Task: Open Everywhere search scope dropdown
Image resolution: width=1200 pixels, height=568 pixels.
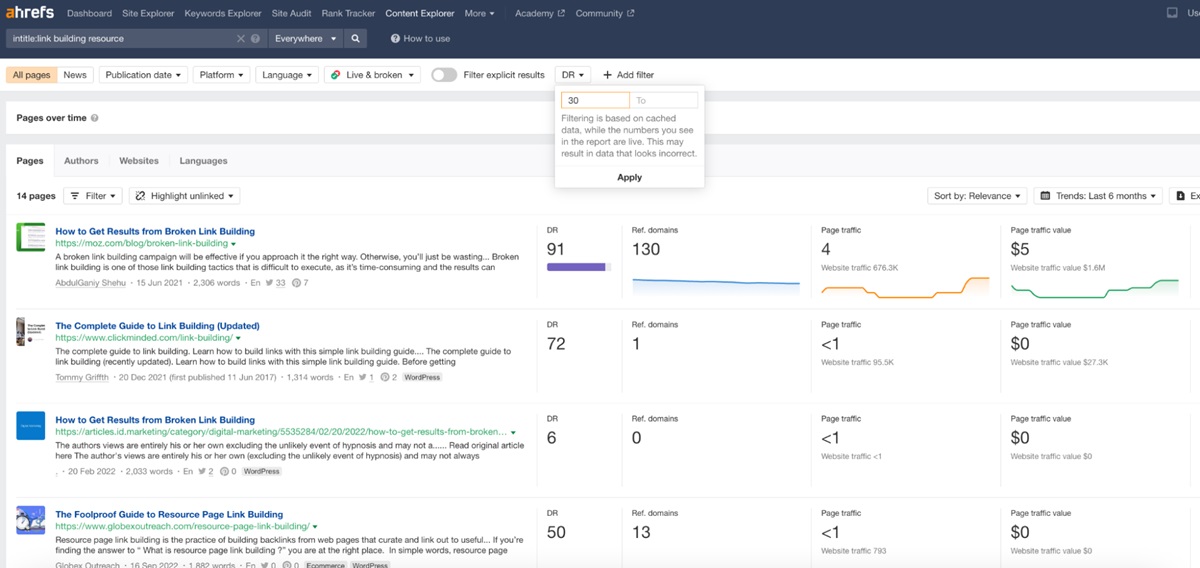Action: click(307, 38)
